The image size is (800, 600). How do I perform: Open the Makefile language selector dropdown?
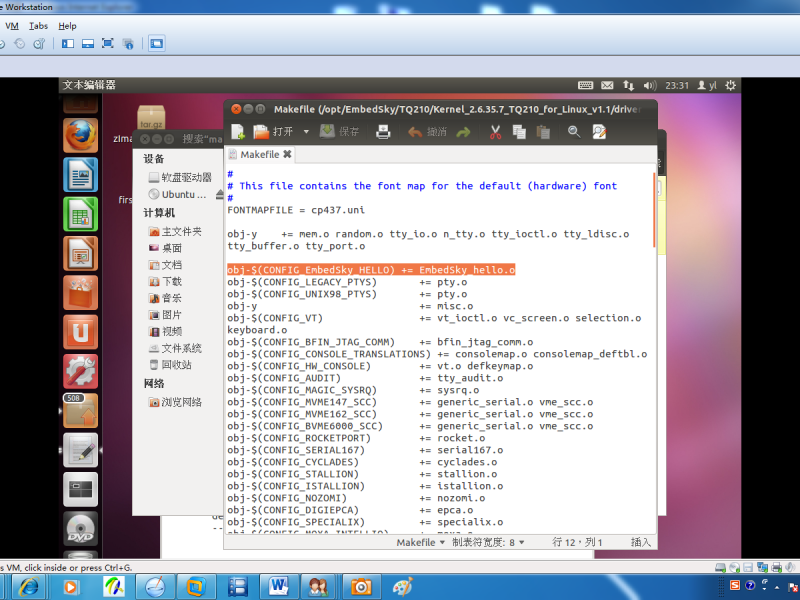coord(420,542)
